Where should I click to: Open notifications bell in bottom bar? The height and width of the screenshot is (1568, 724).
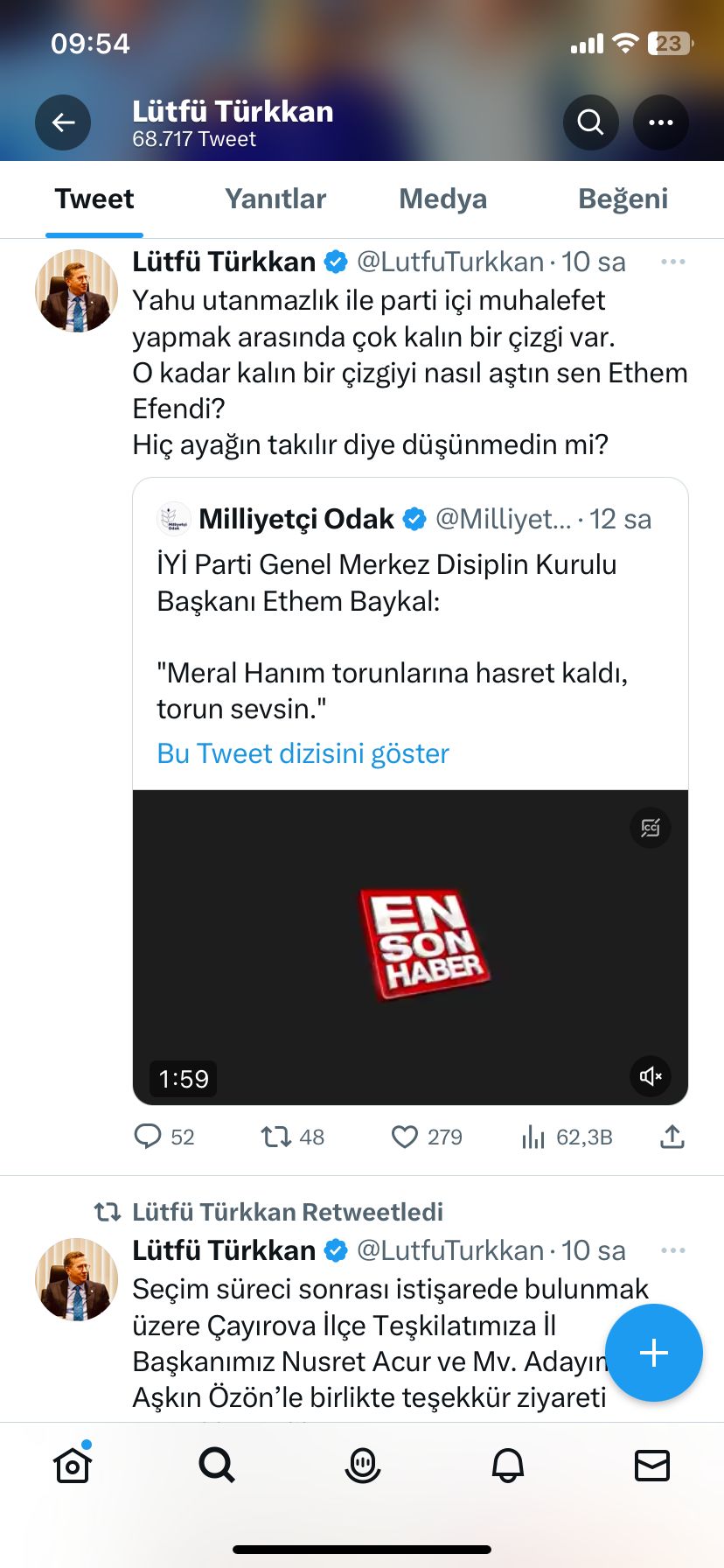pos(508,1465)
